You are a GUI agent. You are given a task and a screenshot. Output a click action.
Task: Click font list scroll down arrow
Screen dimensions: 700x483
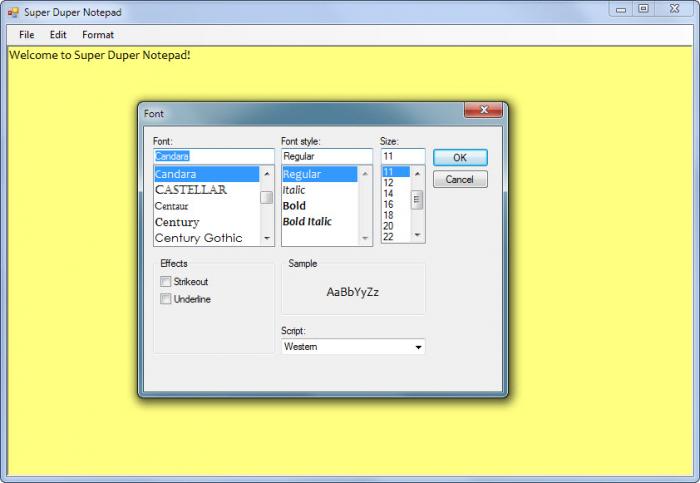pos(267,238)
